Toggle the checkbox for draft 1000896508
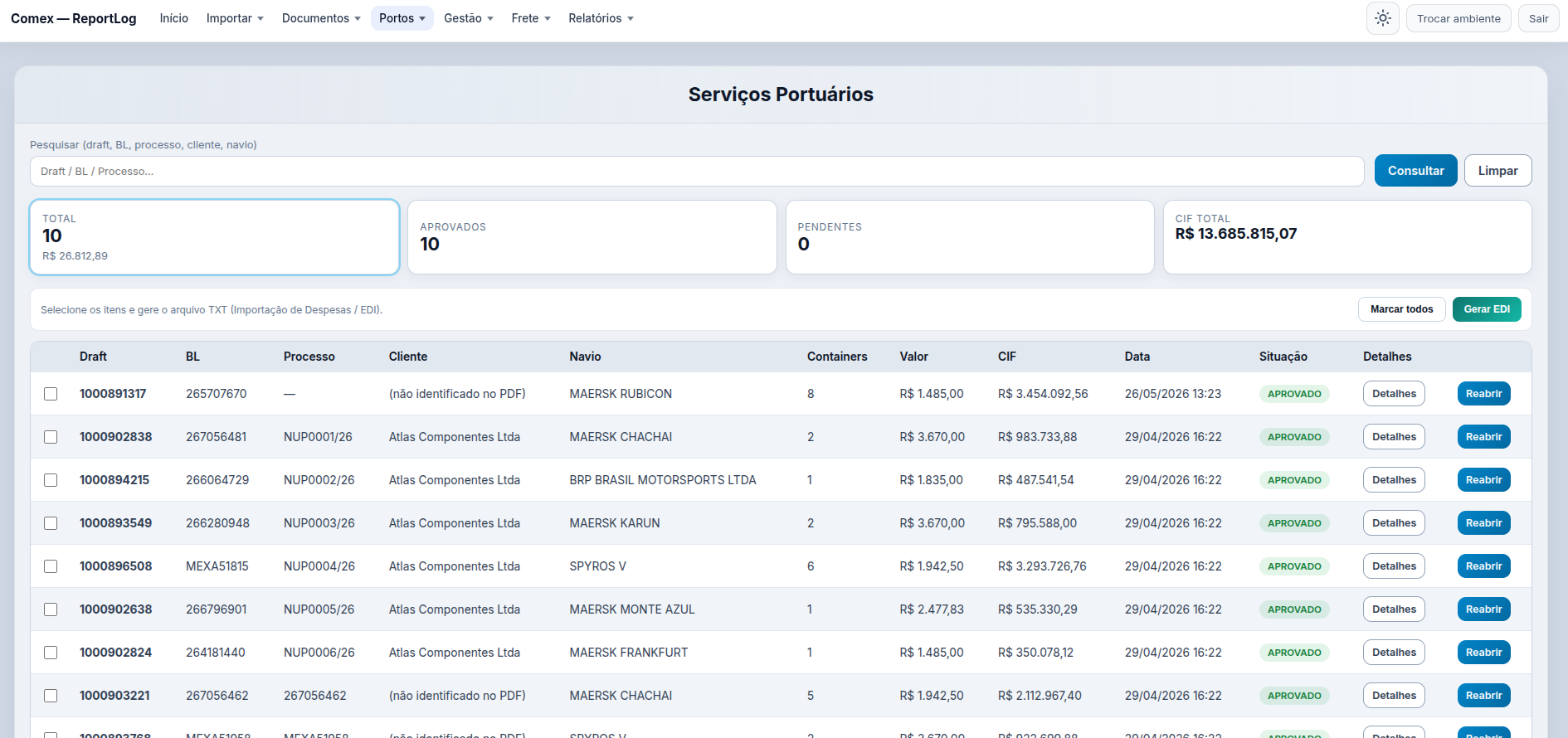 [x=51, y=566]
